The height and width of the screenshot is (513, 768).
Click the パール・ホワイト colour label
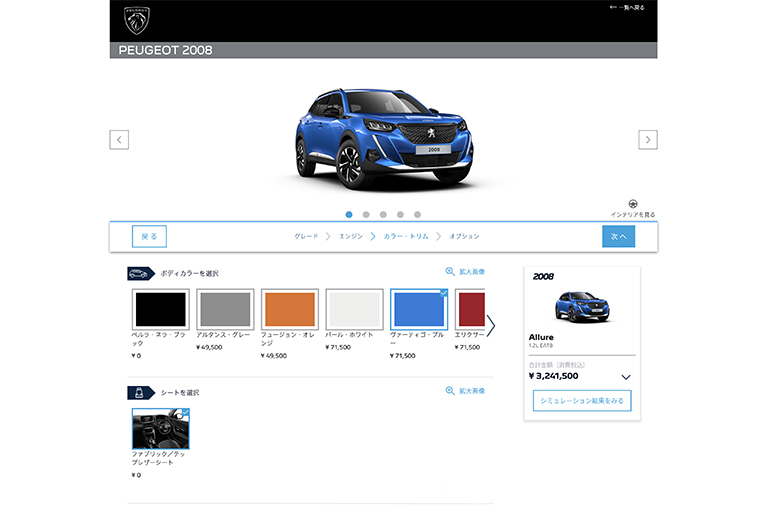tap(349, 335)
